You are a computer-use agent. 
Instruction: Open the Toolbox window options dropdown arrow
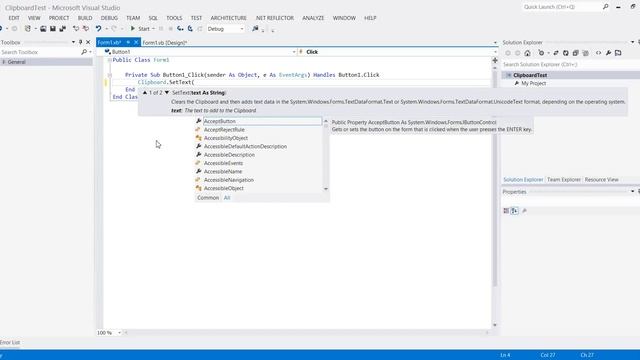point(73,42)
